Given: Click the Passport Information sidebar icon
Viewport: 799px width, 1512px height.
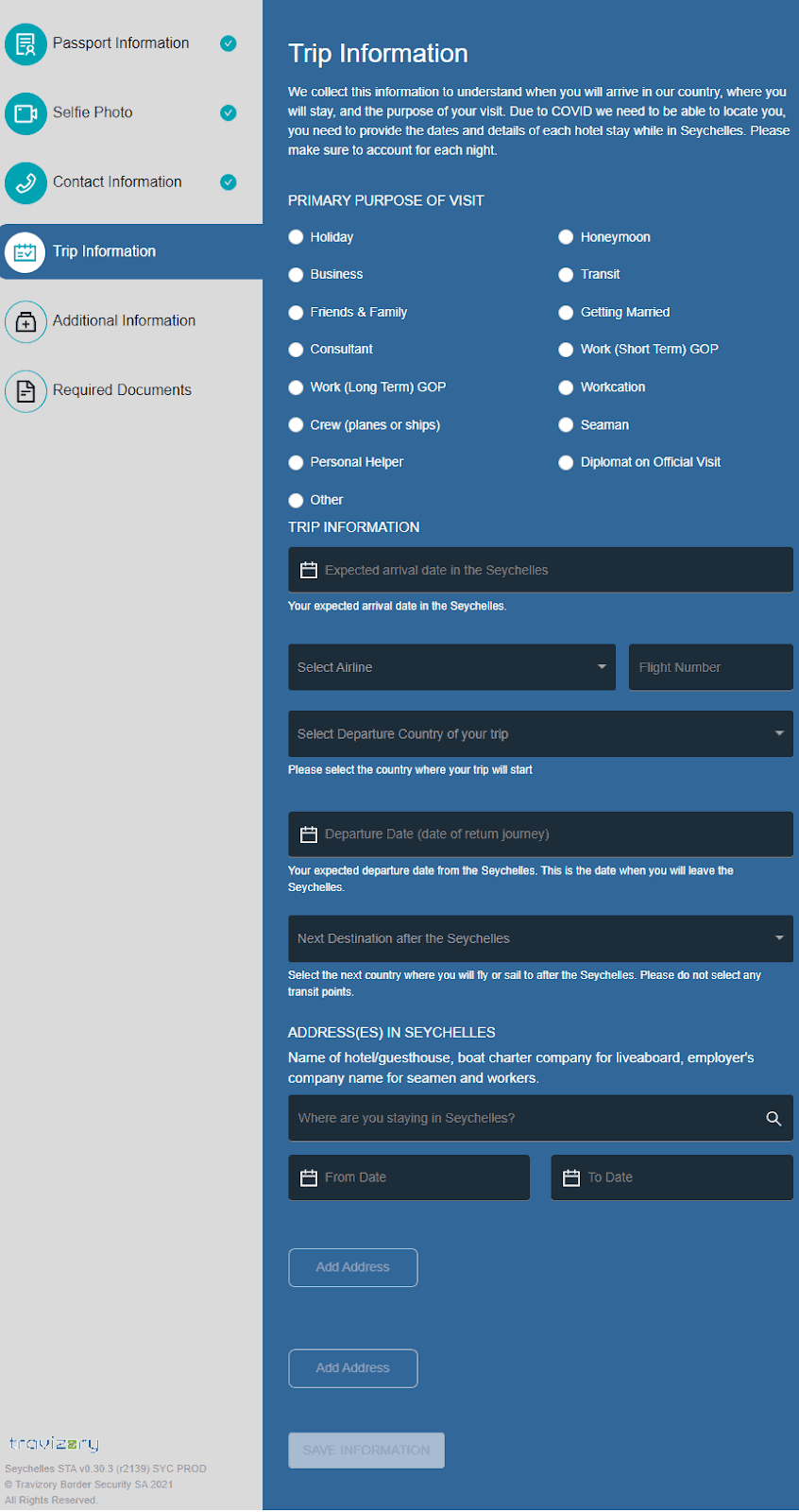Looking at the screenshot, I should pyautogui.click(x=25, y=44).
